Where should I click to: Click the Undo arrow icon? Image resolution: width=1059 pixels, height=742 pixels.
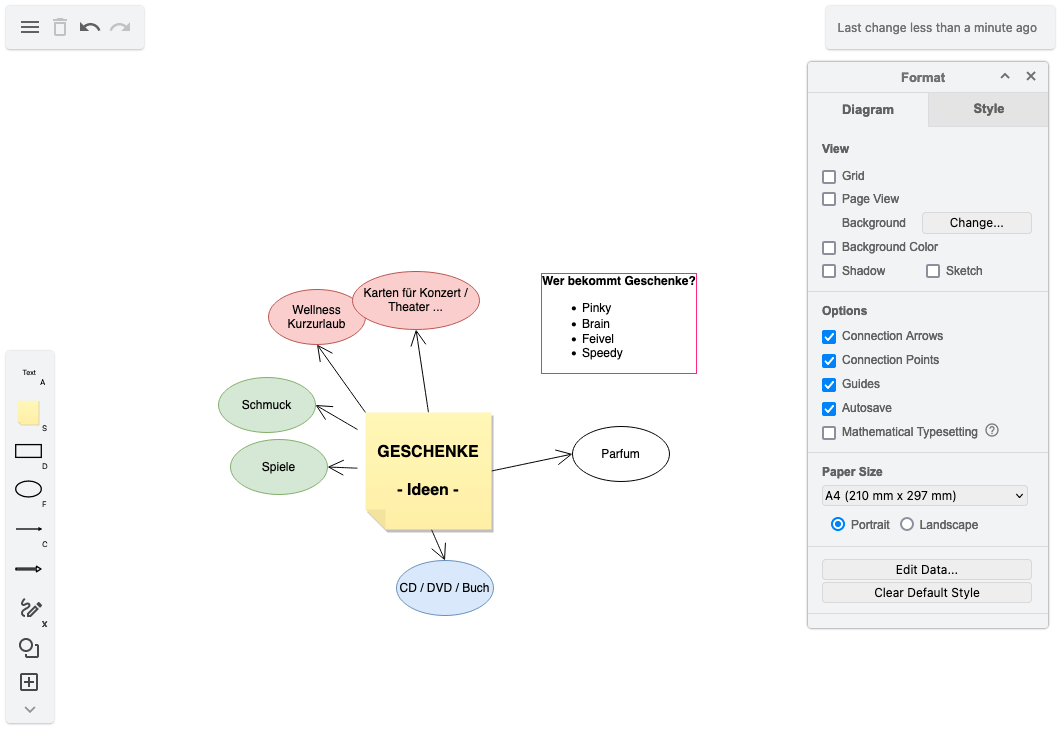(x=89, y=27)
